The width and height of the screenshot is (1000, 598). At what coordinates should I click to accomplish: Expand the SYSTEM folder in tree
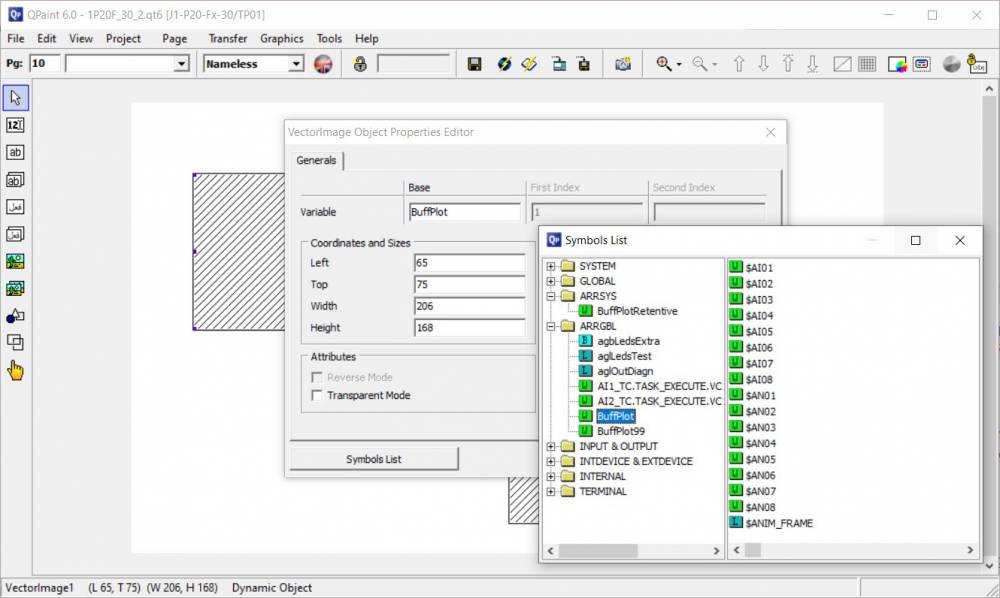[551, 266]
